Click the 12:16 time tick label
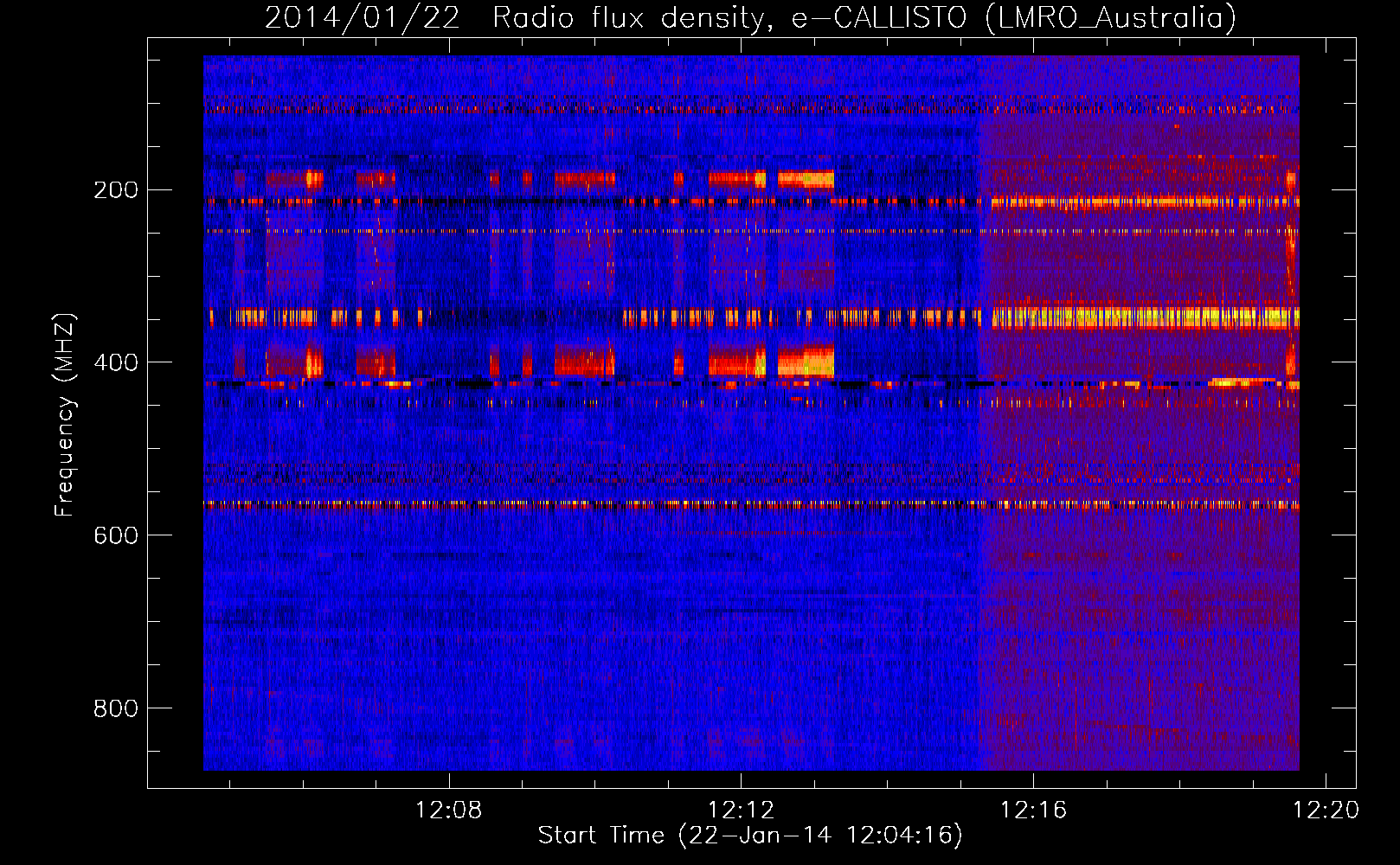This screenshot has height=865, width=1400. (x=1034, y=811)
